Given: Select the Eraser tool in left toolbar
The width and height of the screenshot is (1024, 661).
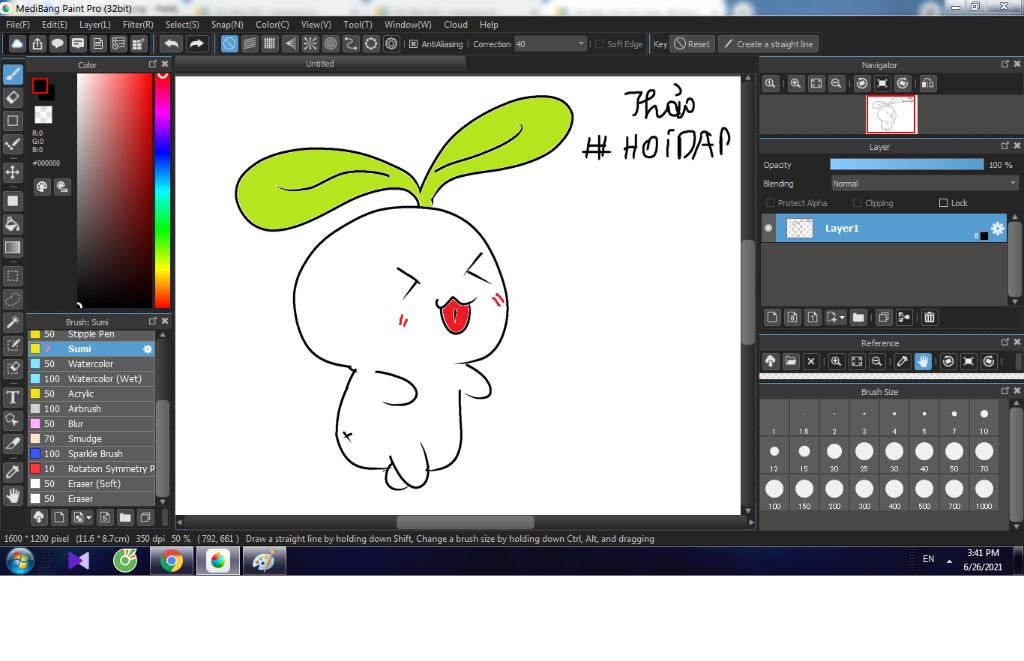Looking at the screenshot, I should coord(12,97).
